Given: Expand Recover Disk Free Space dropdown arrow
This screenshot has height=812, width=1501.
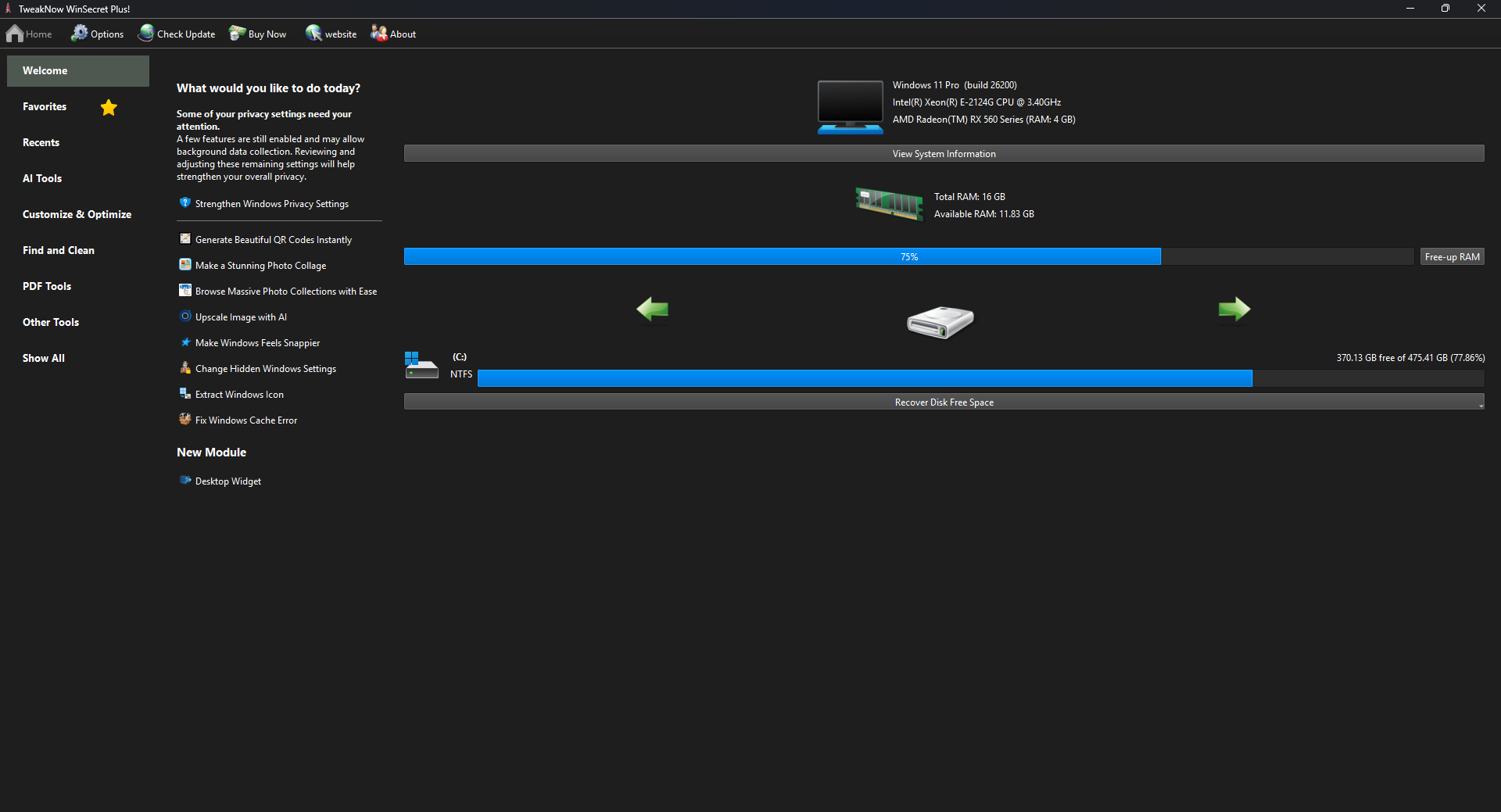Looking at the screenshot, I should (1481, 406).
